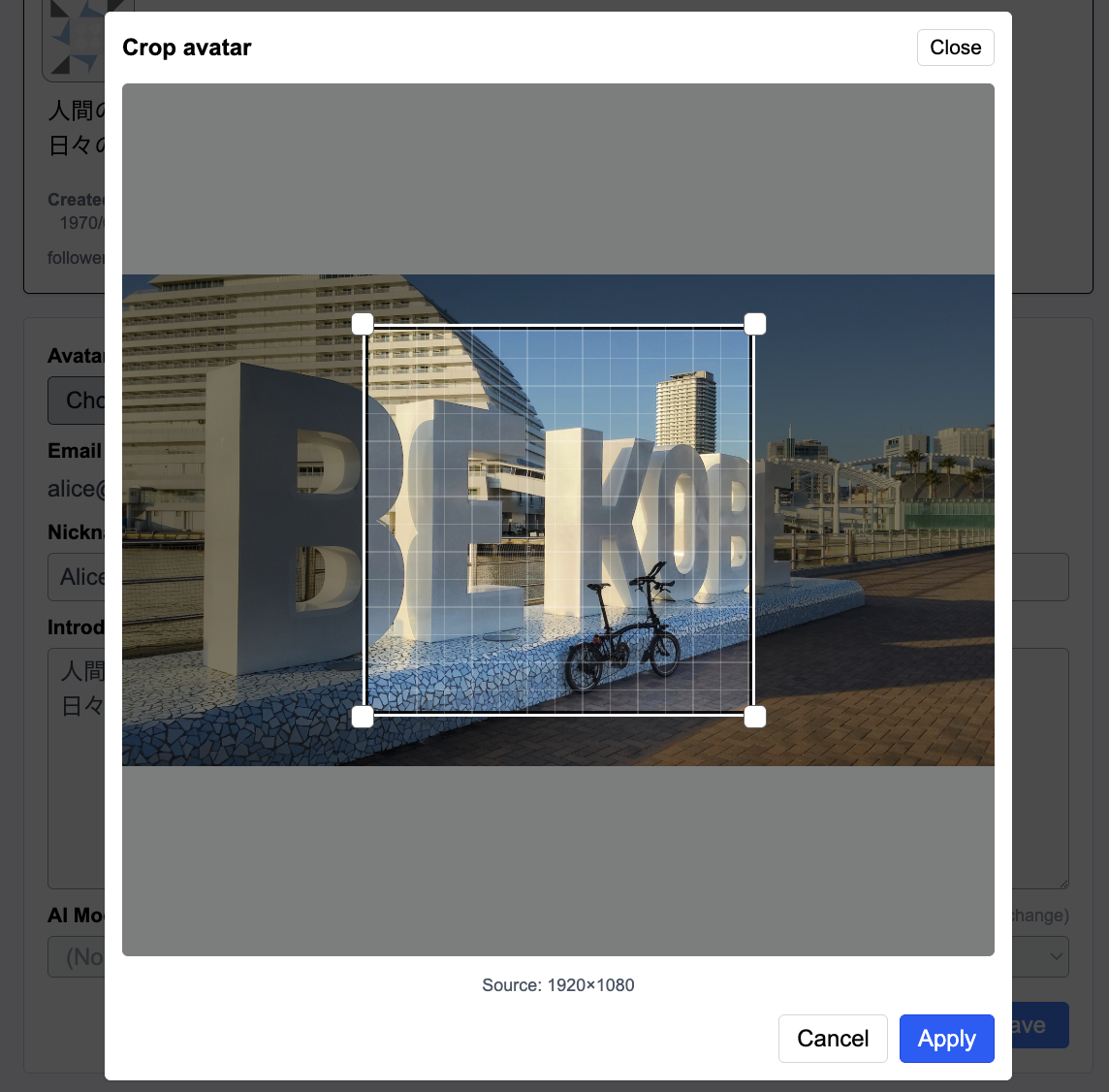Click the top-right crop handle
Image resolution: width=1109 pixels, height=1092 pixels.
click(754, 324)
